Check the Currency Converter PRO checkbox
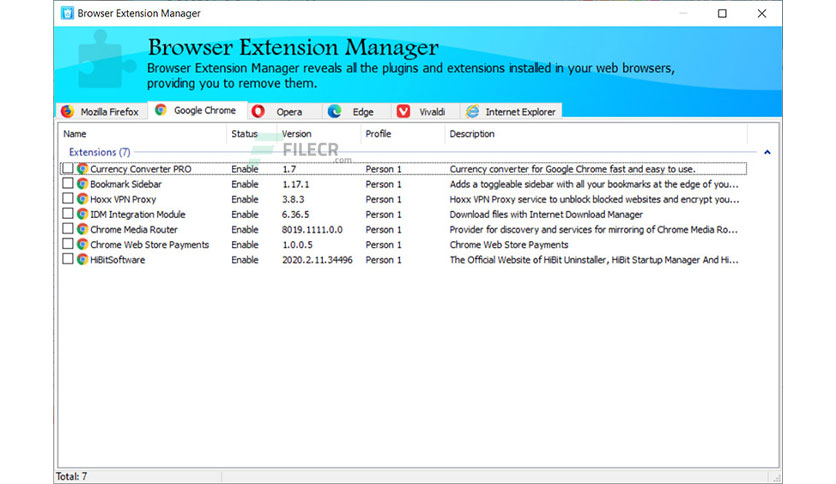This screenshot has width=836, height=484. click(x=68, y=168)
